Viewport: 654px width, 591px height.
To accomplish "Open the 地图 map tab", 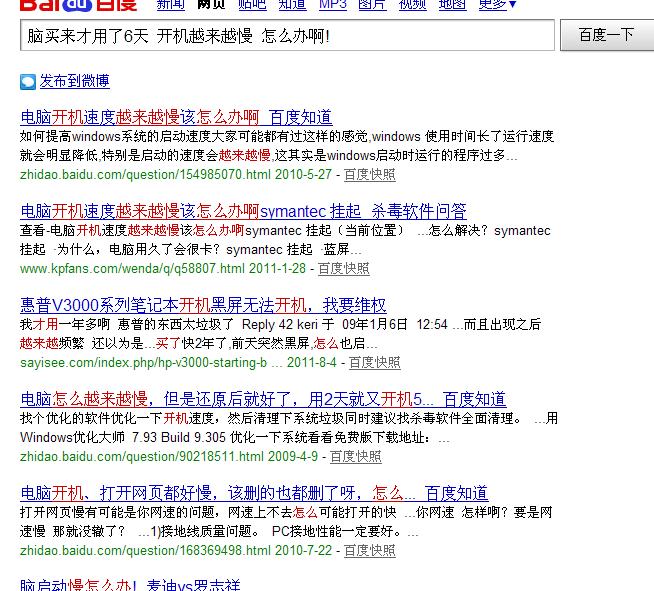I will pos(453,5).
